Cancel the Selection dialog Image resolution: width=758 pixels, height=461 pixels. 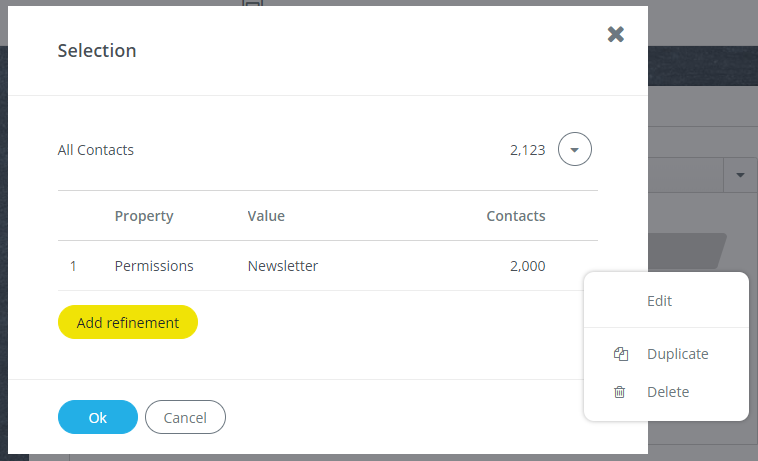[185, 417]
